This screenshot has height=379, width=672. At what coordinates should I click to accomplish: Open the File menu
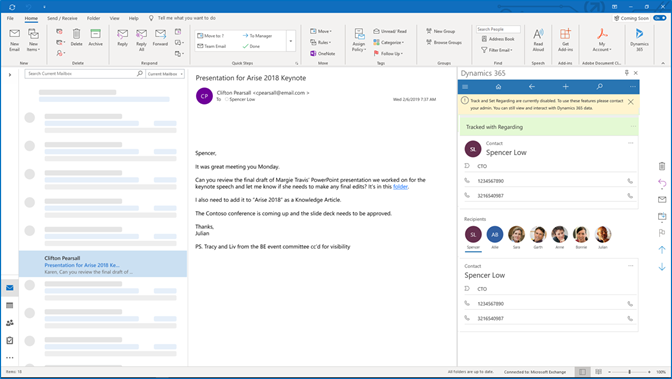10,18
